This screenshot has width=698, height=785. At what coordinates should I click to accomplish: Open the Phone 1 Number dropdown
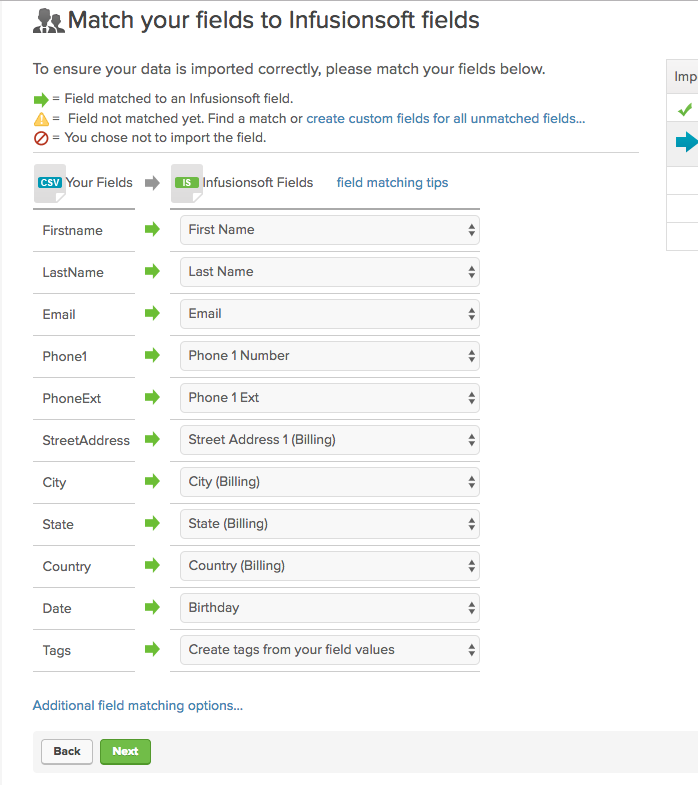(329, 356)
